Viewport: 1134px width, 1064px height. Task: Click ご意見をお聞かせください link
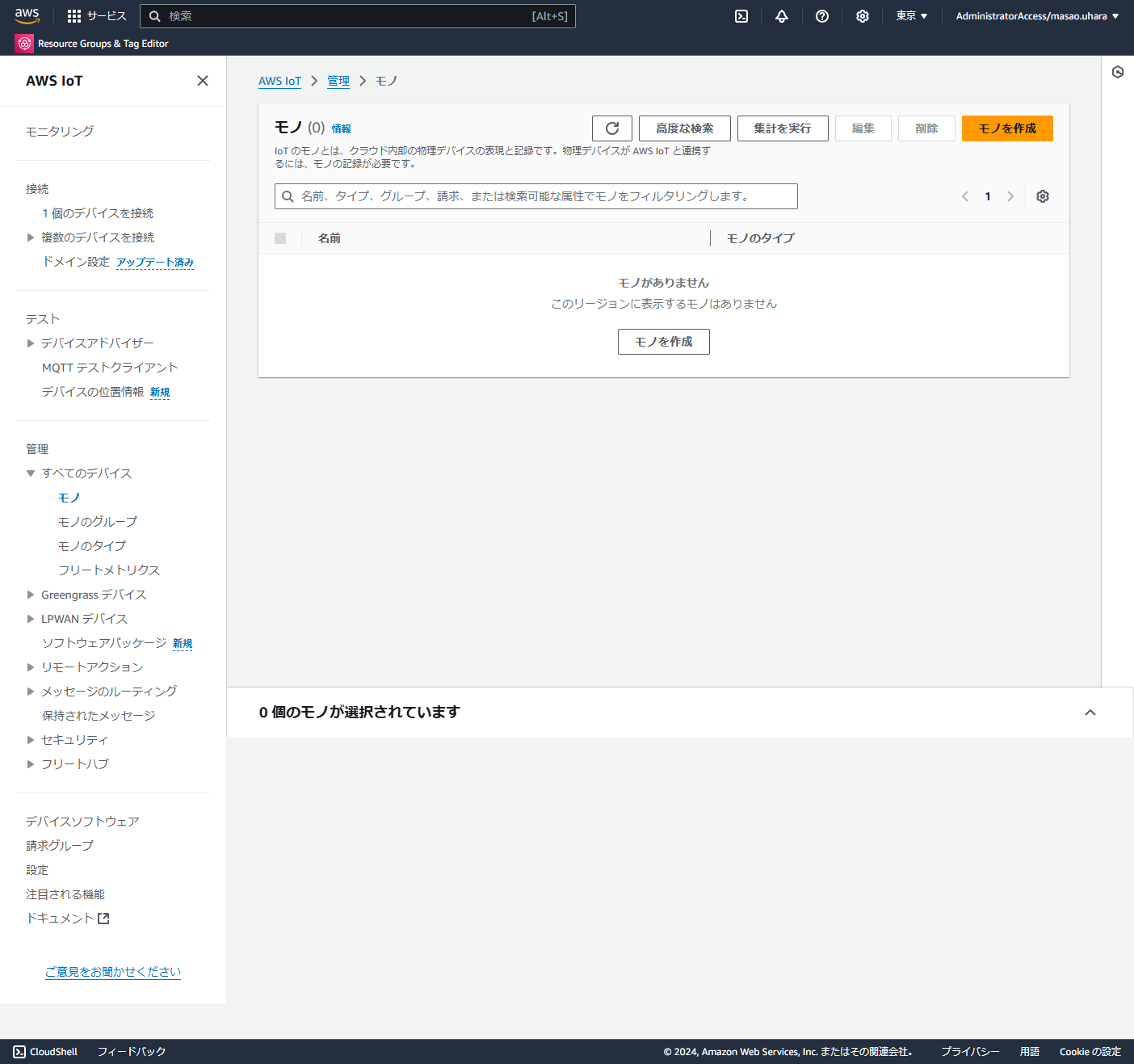tap(113, 972)
